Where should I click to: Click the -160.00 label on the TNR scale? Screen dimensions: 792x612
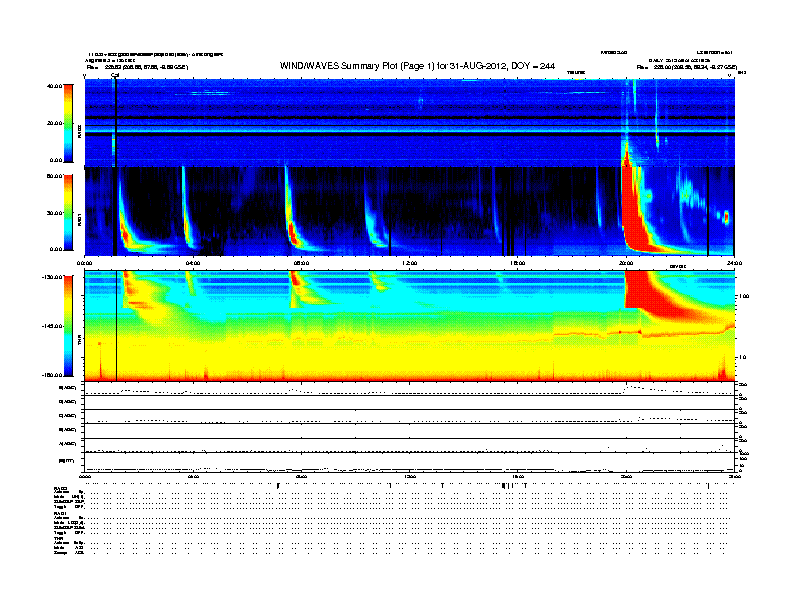pyautogui.click(x=52, y=375)
